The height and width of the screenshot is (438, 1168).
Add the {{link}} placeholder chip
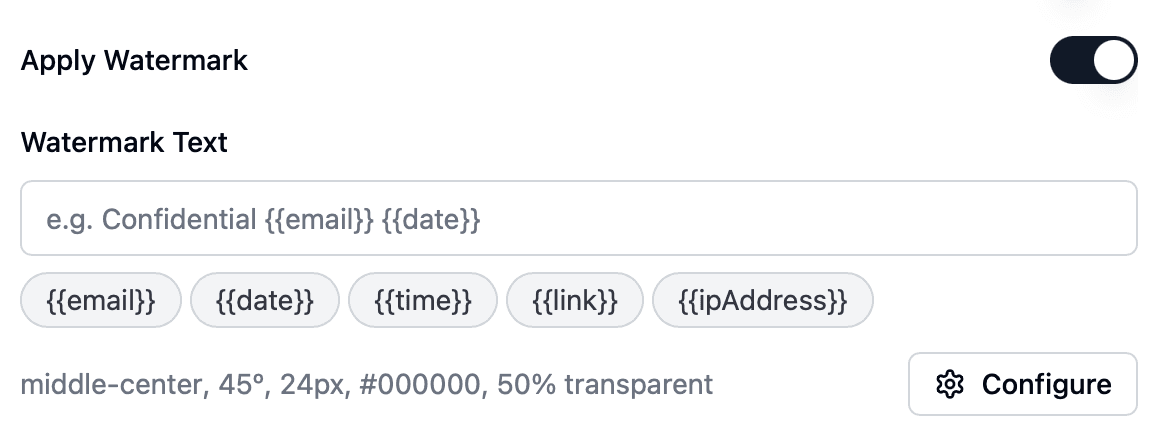(574, 300)
